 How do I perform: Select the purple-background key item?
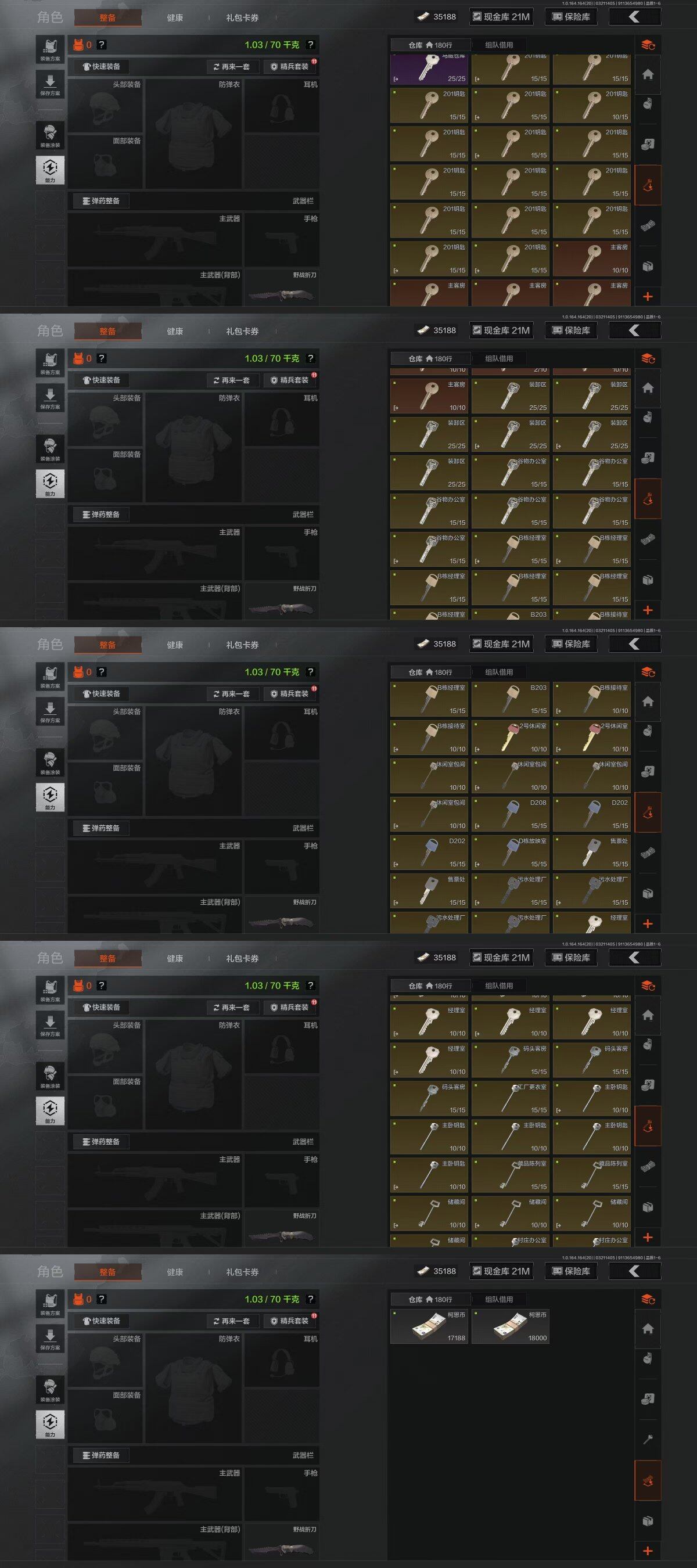pos(429,69)
